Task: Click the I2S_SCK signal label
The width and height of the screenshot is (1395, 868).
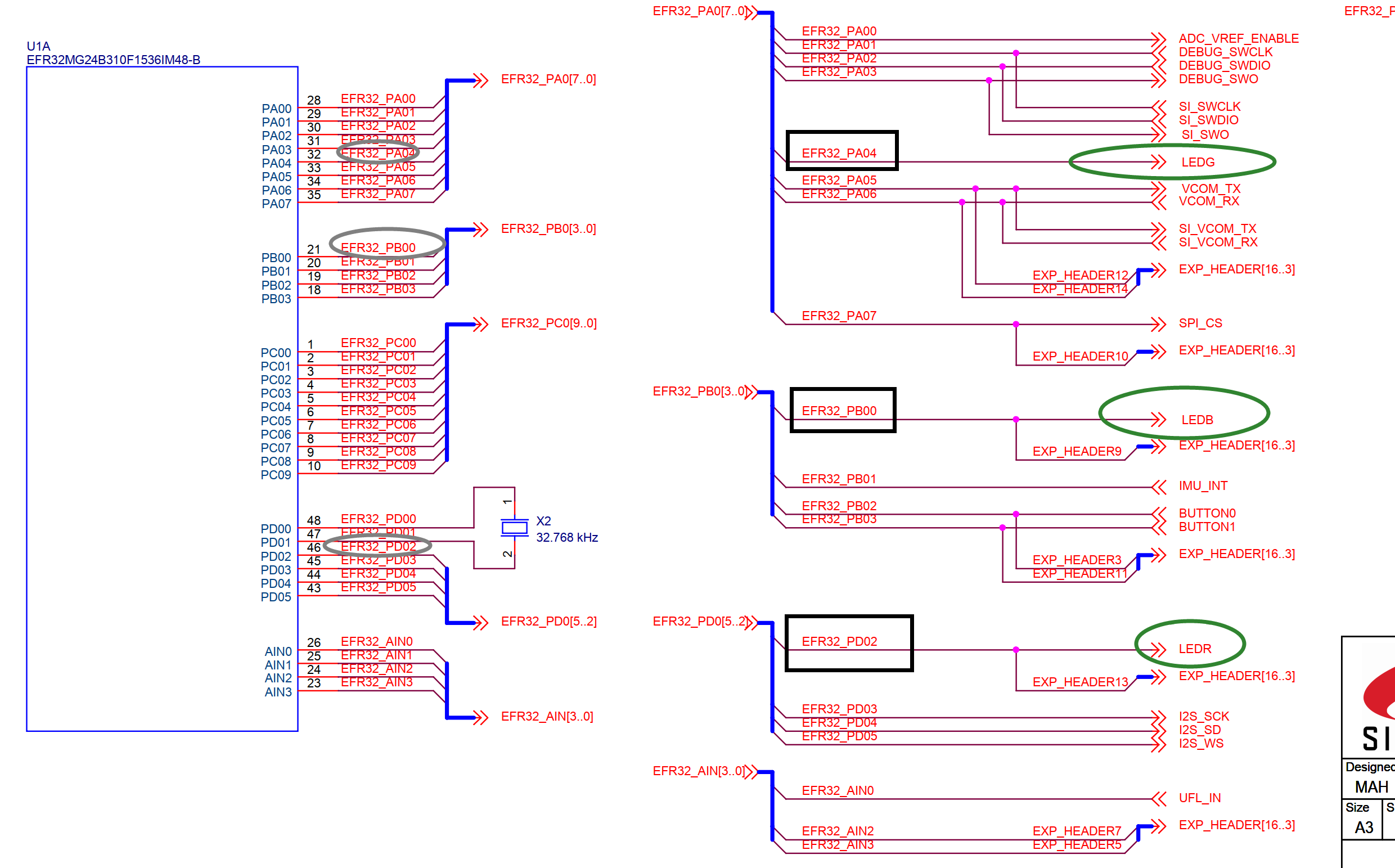Action: click(x=1203, y=717)
